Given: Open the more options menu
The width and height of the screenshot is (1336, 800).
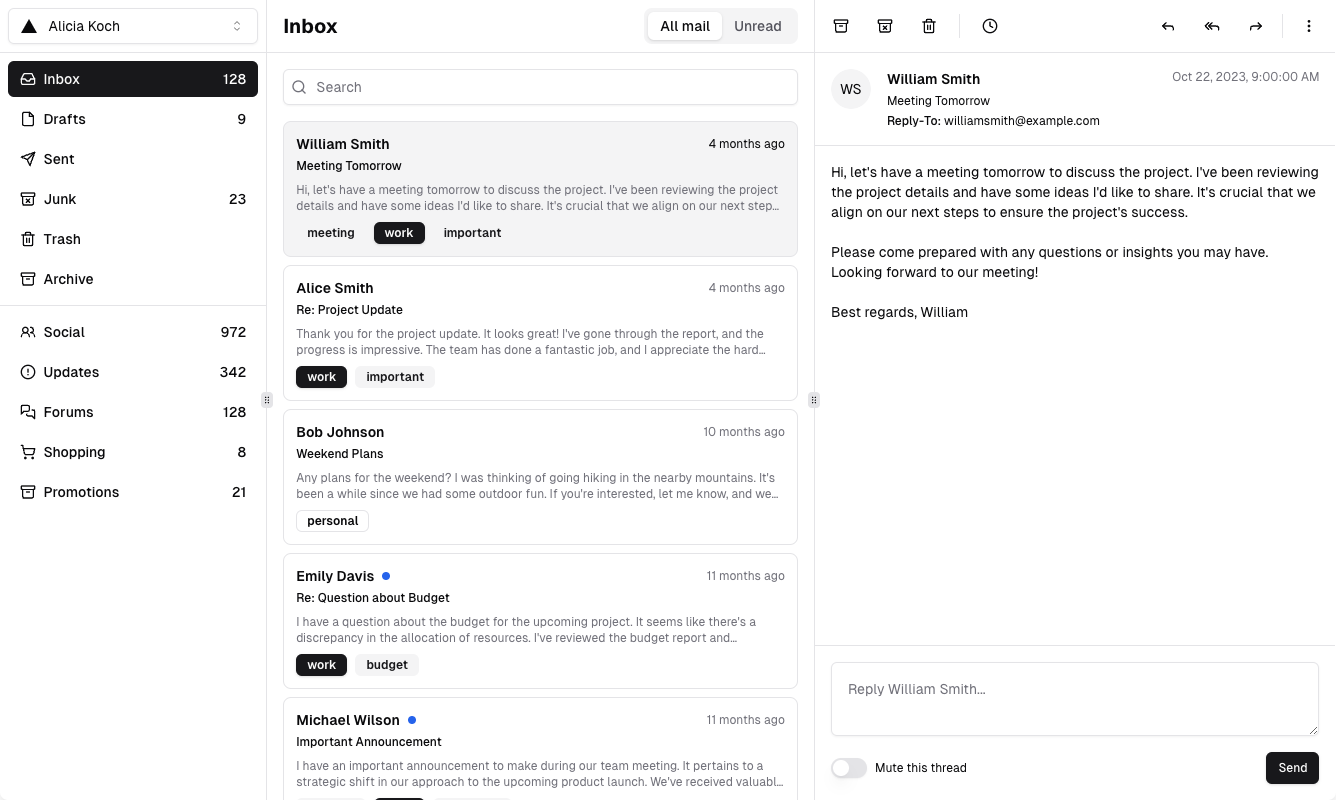Looking at the screenshot, I should point(1309,26).
